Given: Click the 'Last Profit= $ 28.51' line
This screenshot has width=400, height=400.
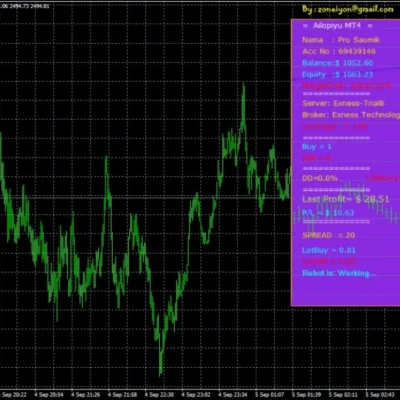Looking at the screenshot, I should pos(345,199).
